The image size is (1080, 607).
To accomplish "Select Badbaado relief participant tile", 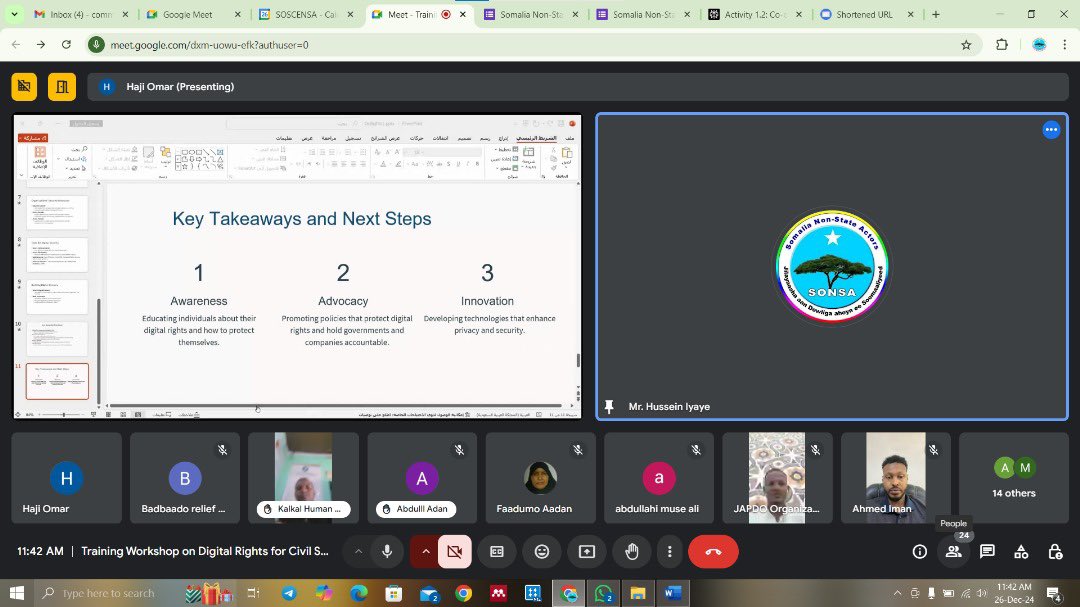I will pos(185,478).
